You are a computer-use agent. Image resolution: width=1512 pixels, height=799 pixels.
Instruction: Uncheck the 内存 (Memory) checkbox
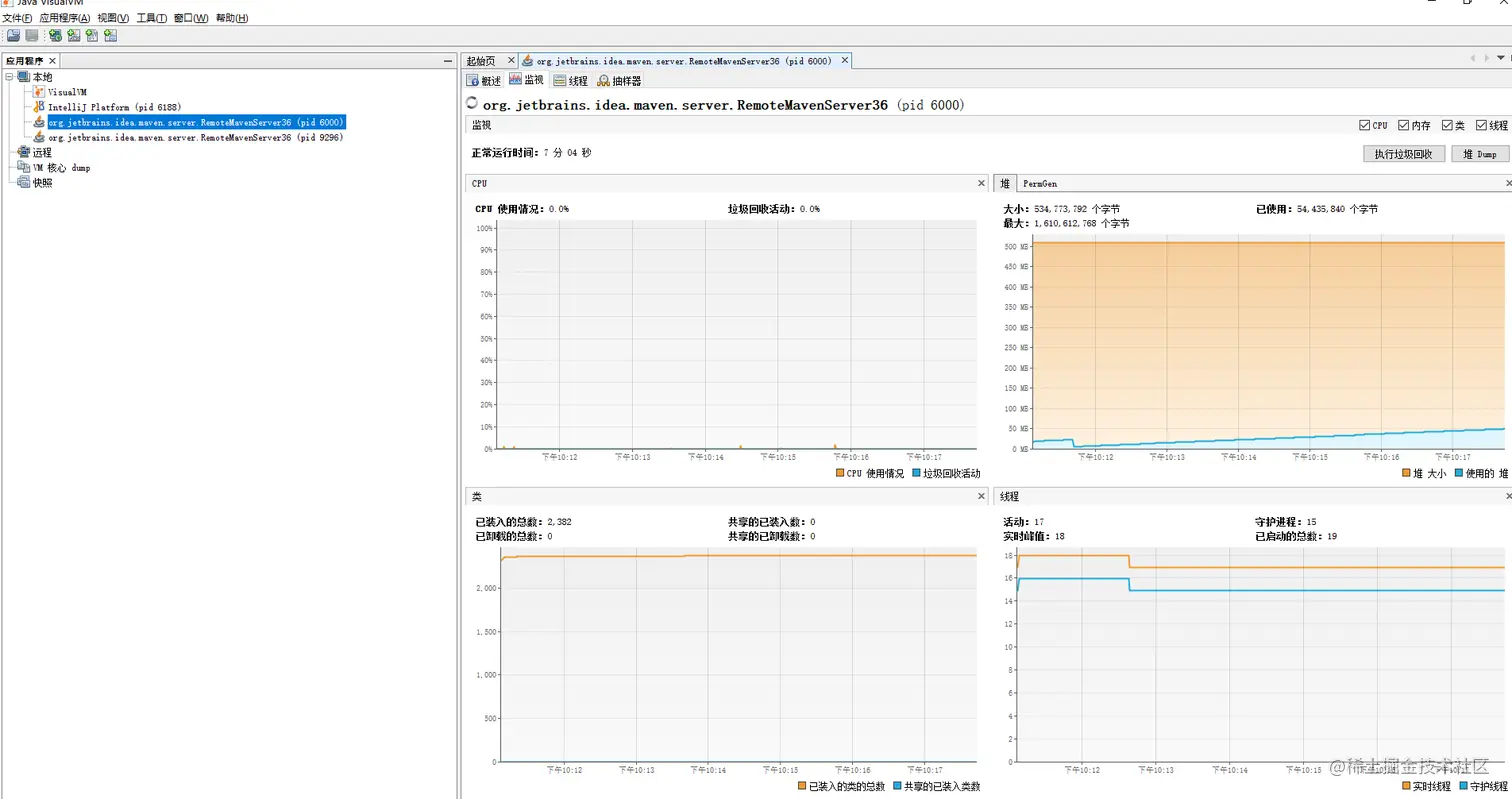pyautogui.click(x=1404, y=125)
